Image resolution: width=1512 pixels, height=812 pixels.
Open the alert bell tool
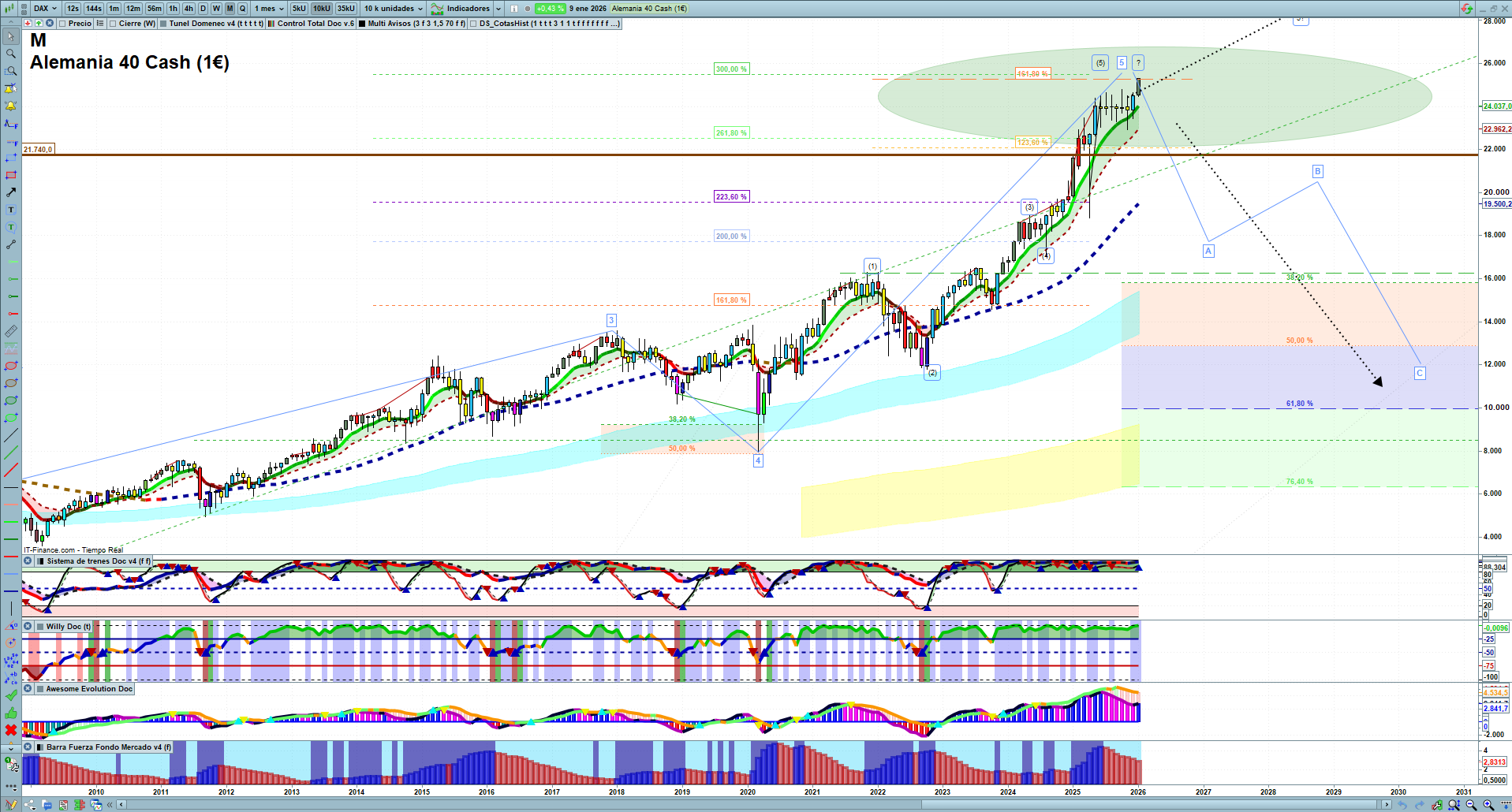pos(11,106)
